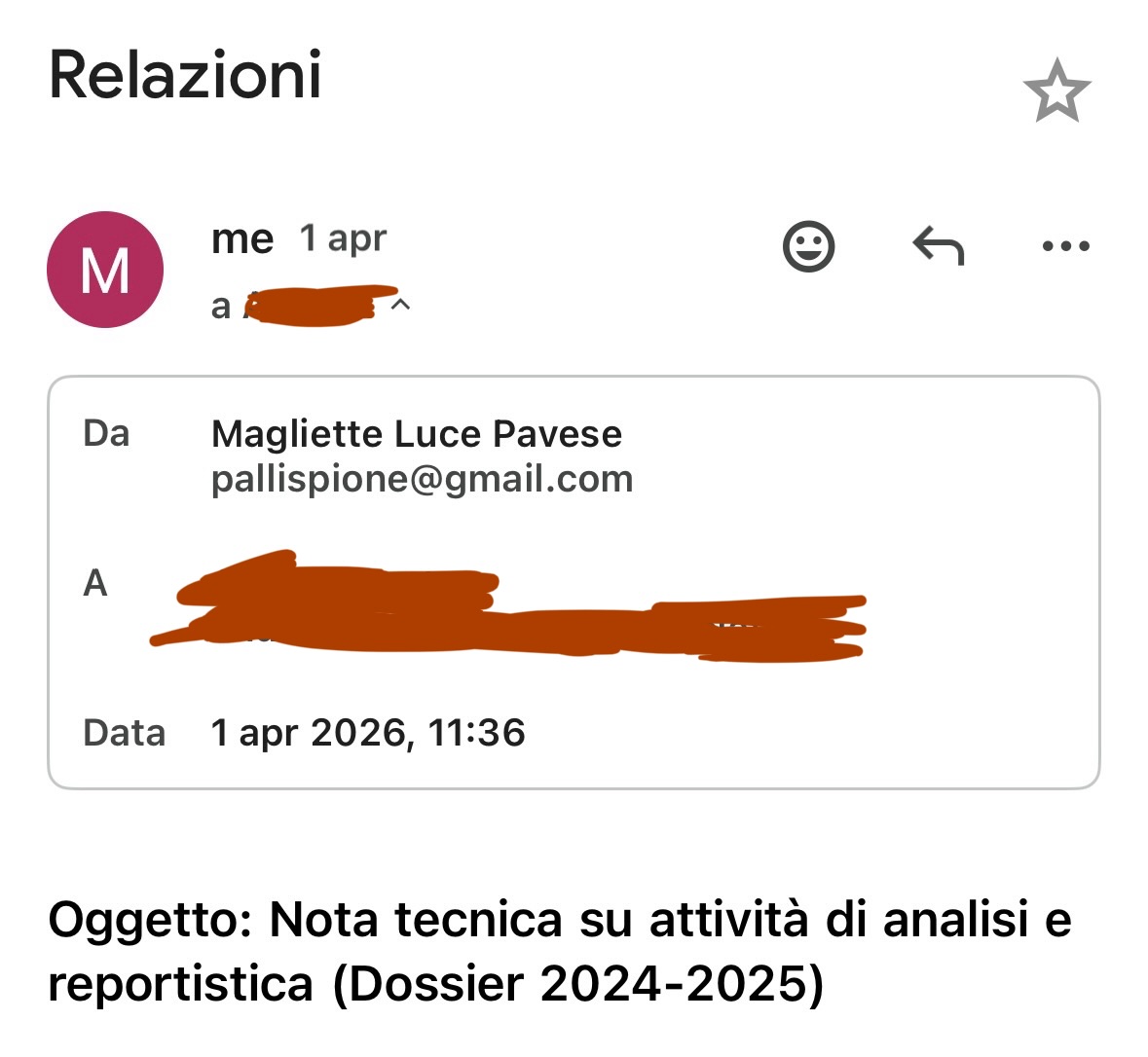Screen dimensions: 1148x1057
Task: Collapse recipient details with the chevron
Action: 400,305
